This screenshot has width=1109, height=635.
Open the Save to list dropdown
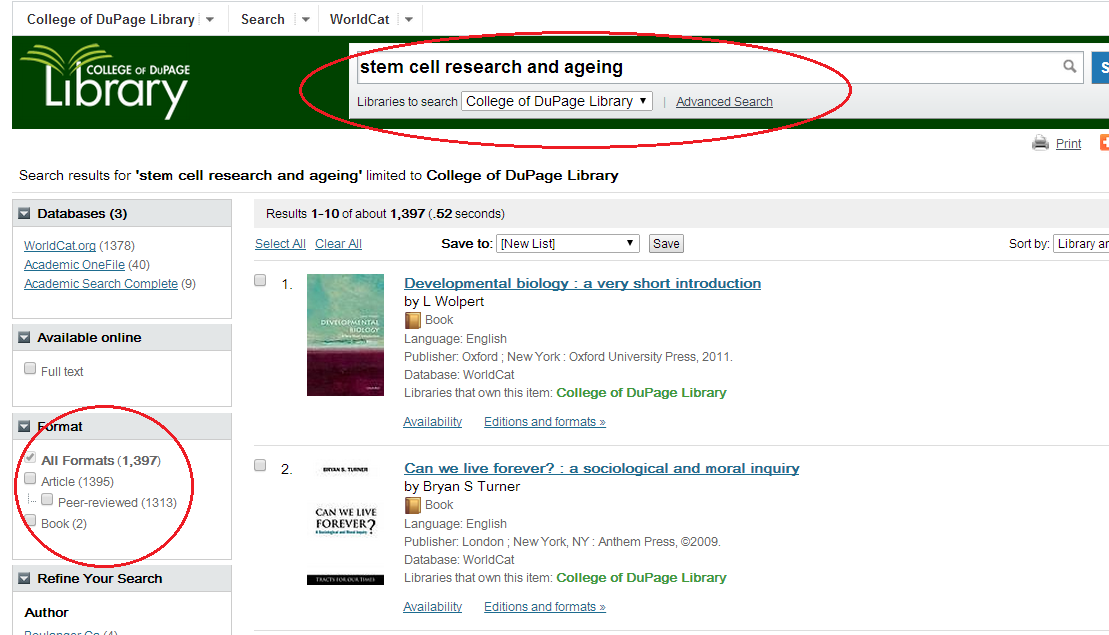pos(567,243)
